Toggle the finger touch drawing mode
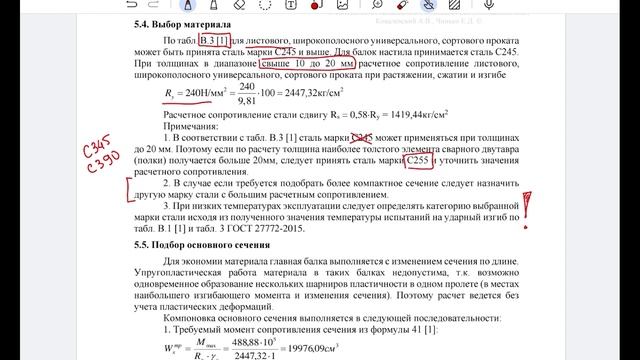Screen dimensions: 640x360 click(429, 4)
